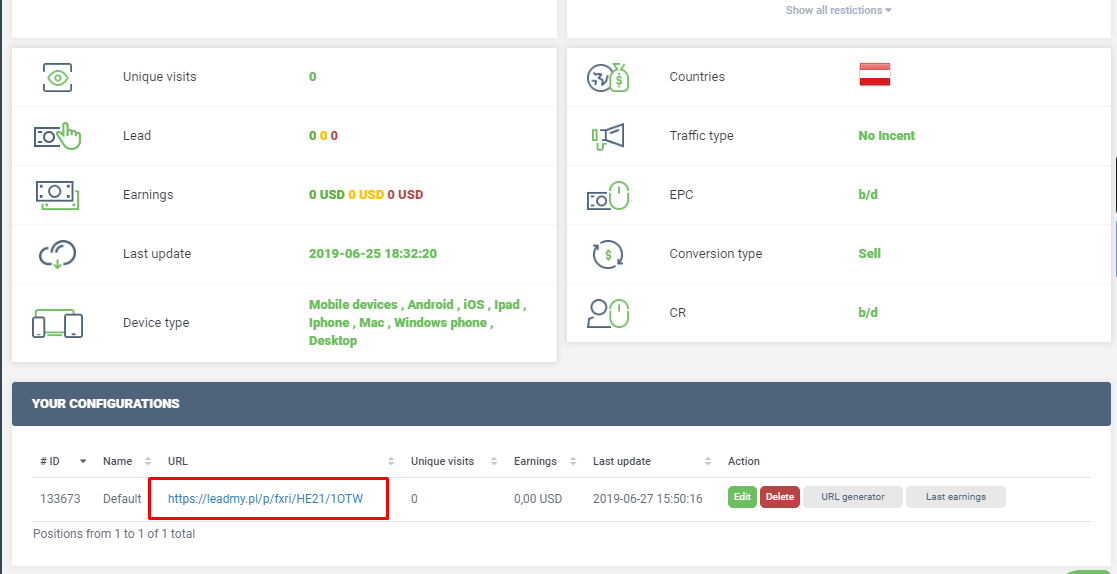
Task: Sort table by URL column arrows
Action: pyautogui.click(x=391, y=461)
